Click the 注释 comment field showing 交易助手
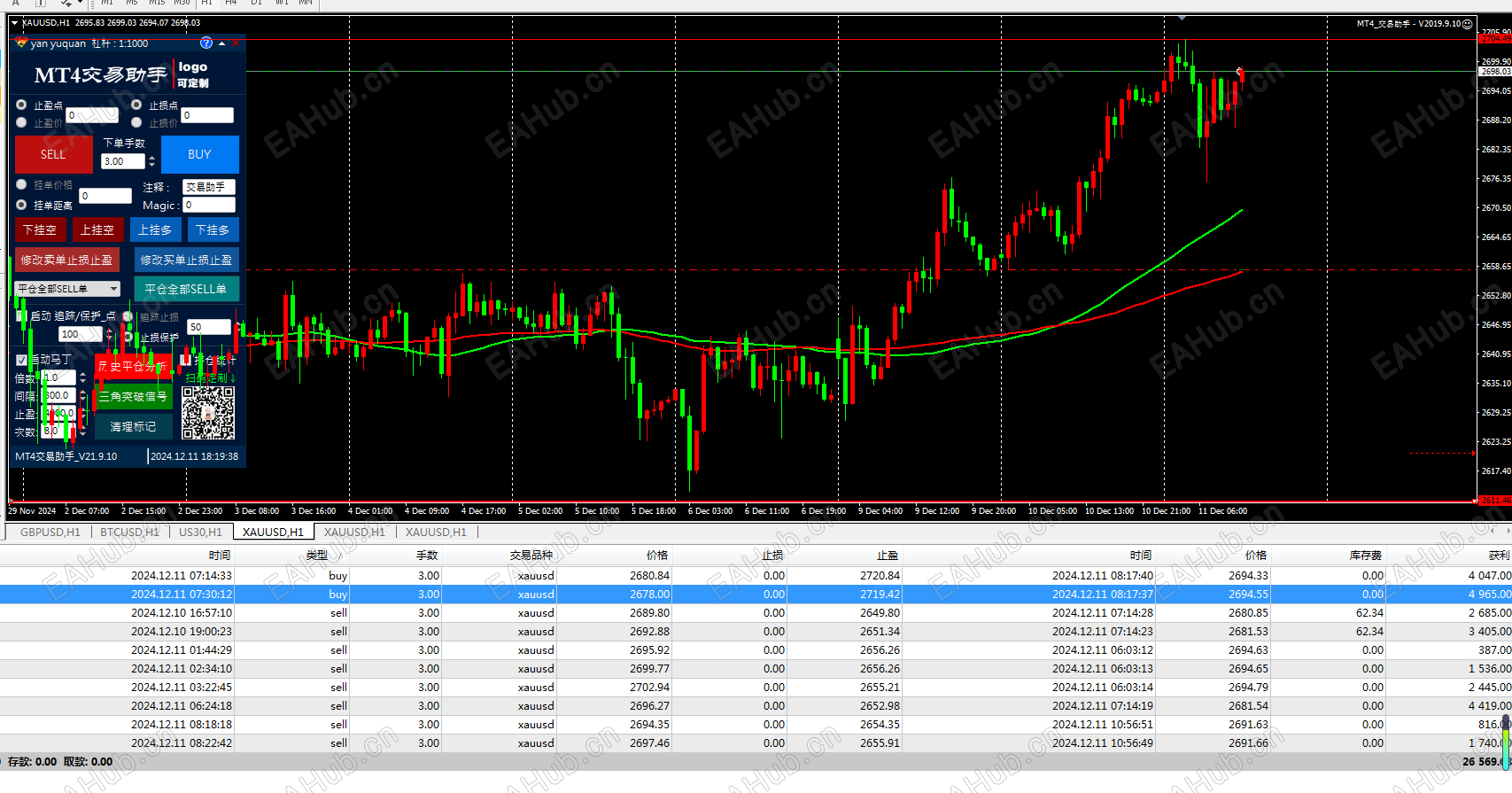The height and width of the screenshot is (793, 1512). pyautogui.click(x=209, y=187)
